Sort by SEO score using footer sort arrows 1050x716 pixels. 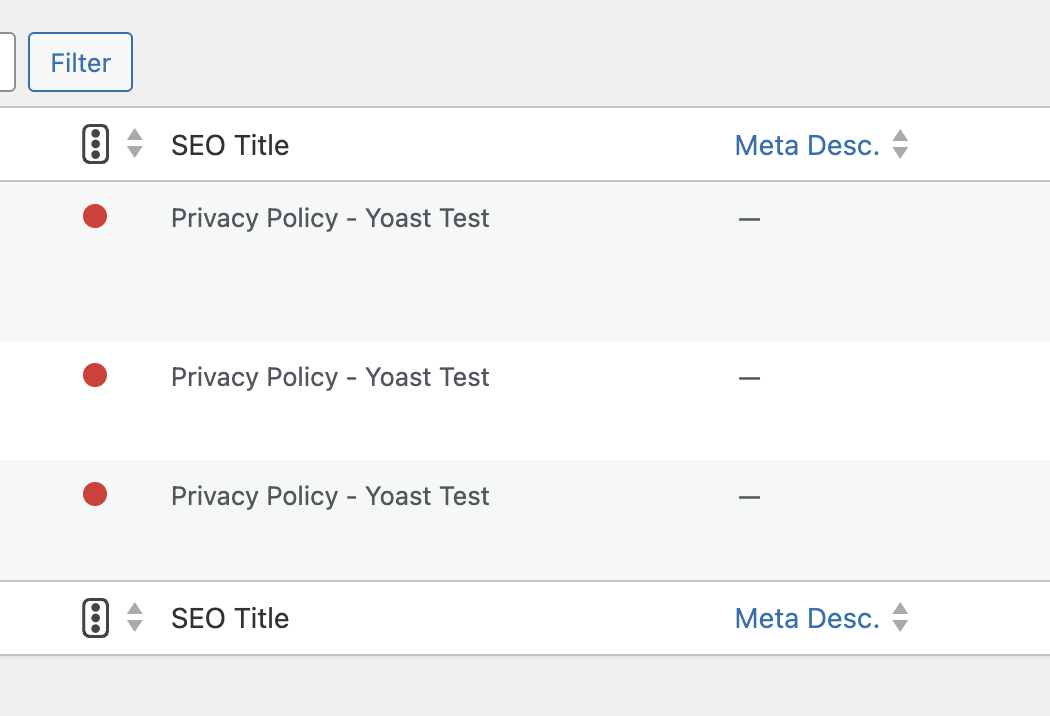click(135, 617)
